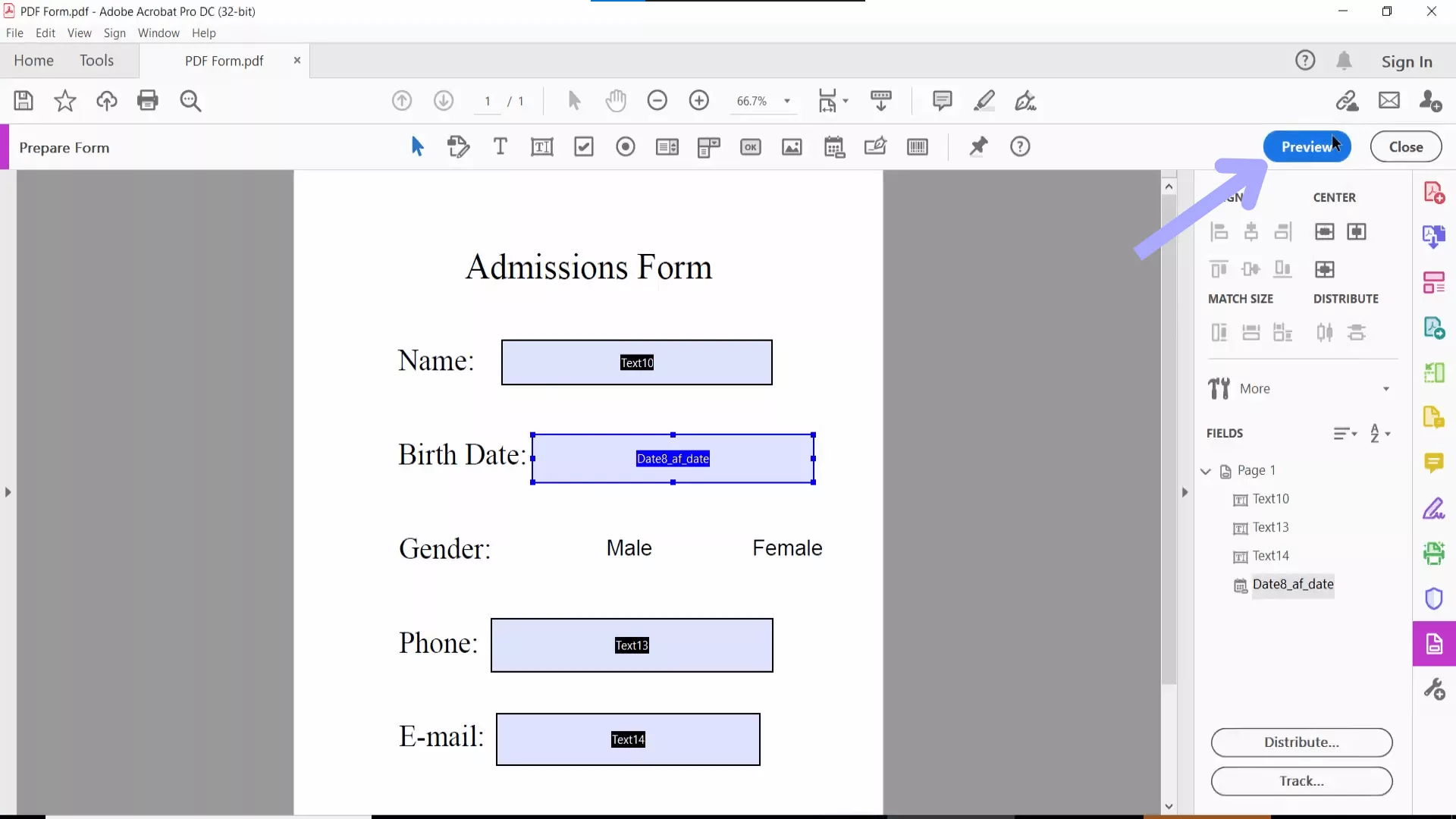Click the Add Image Field tool

(792, 147)
